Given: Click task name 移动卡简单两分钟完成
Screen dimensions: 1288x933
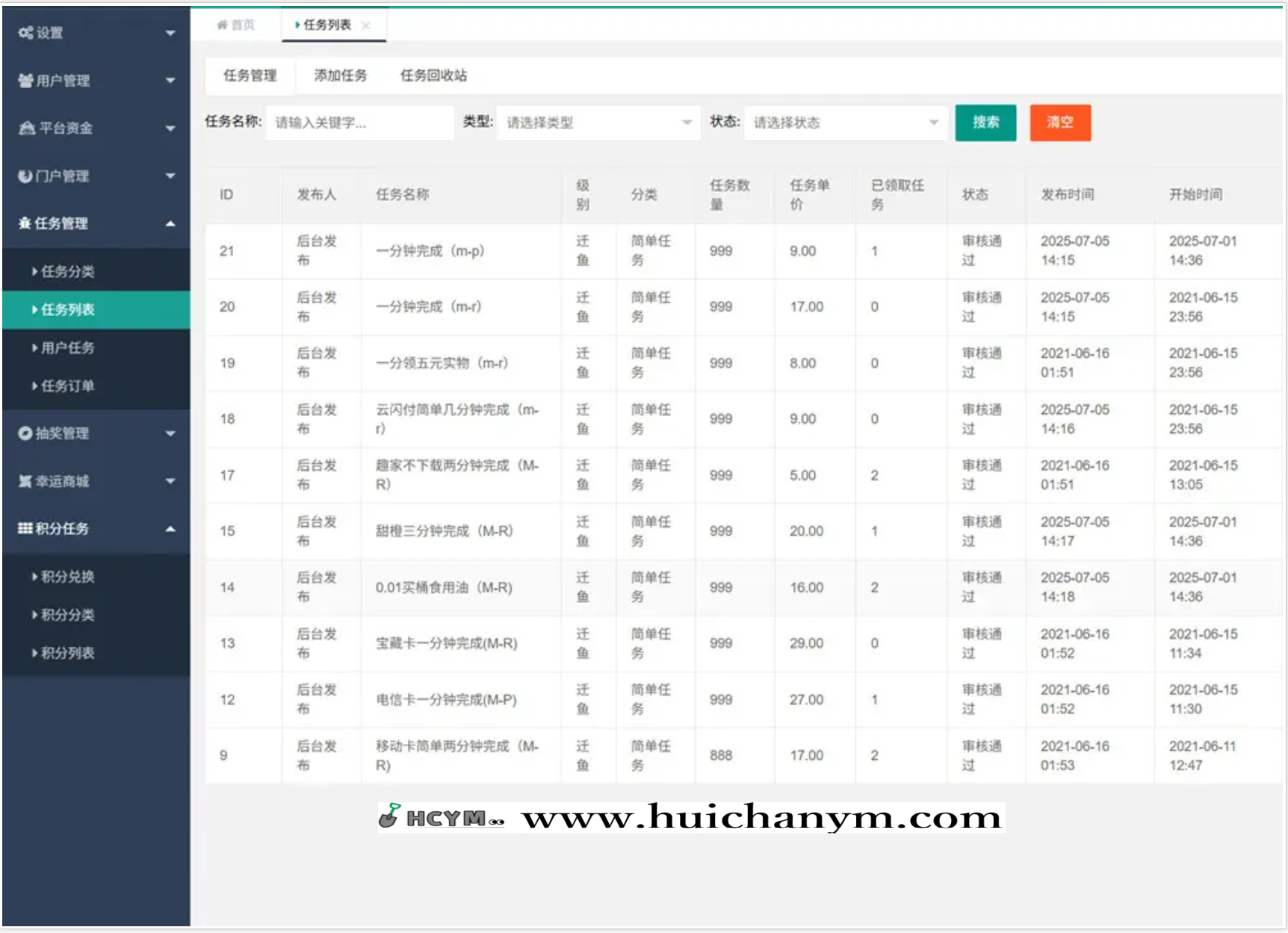Looking at the screenshot, I should coord(456,756).
